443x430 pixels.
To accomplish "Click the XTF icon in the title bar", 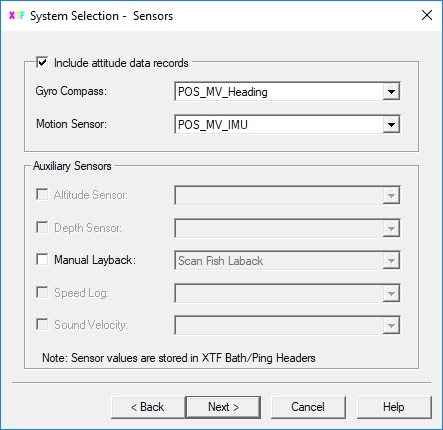I will click(16, 16).
